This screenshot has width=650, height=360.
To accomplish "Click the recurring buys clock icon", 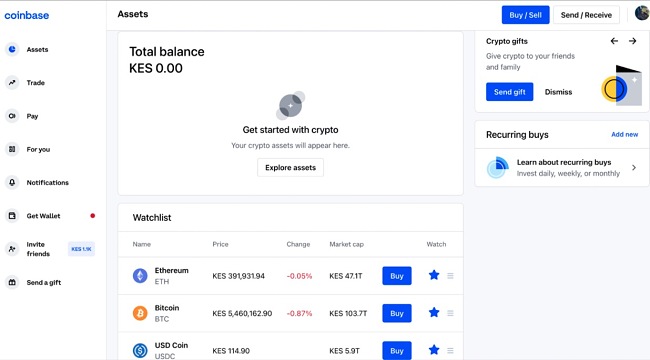I will click(497, 168).
